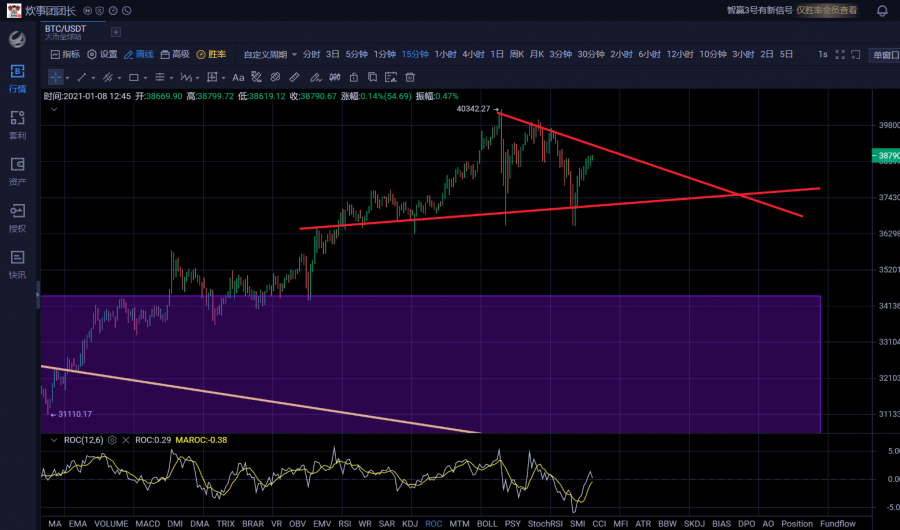Open the notification bell
Viewport: 900px width, 530px height.
coord(882,10)
